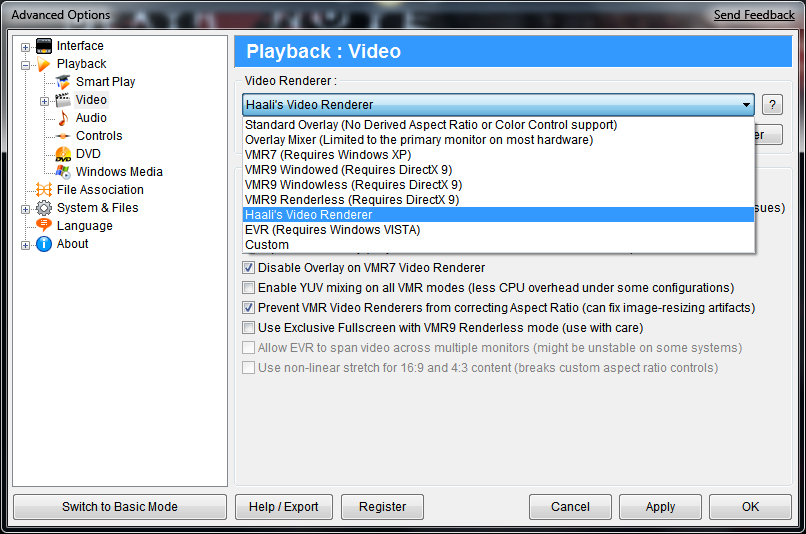806x534 pixels.
Task: Collapse the Playback tree node
Action: (x=26, y=64)
